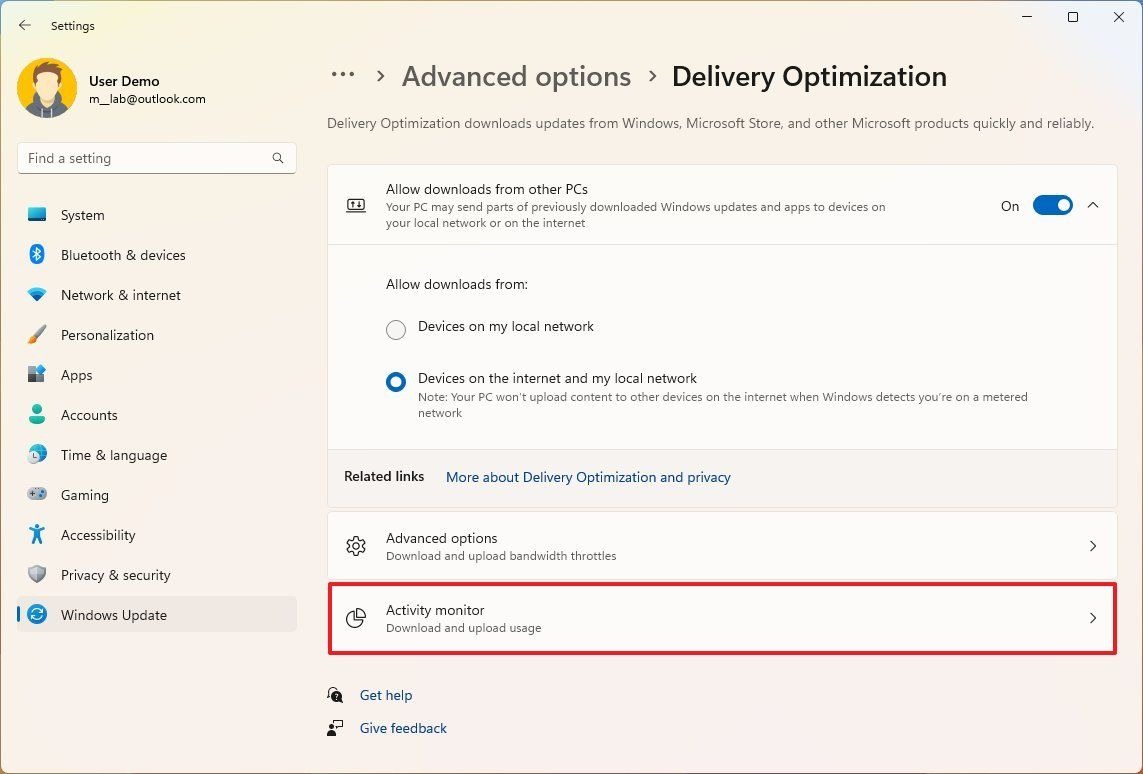Open Apps settings
Viewport: 1143px width, 774px height.
coord(157,375)
